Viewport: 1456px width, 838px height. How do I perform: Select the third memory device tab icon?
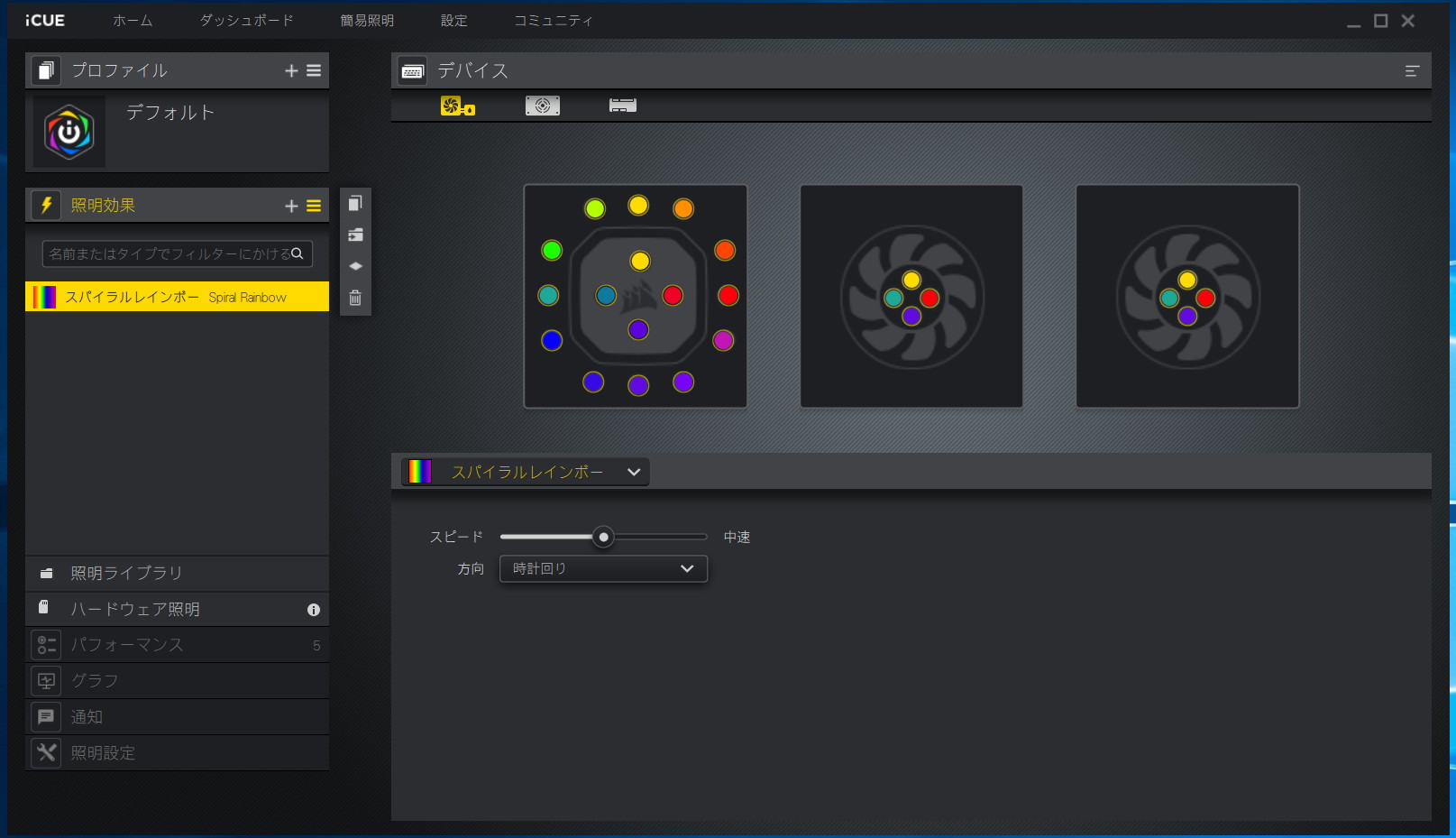tap(623, 106)
